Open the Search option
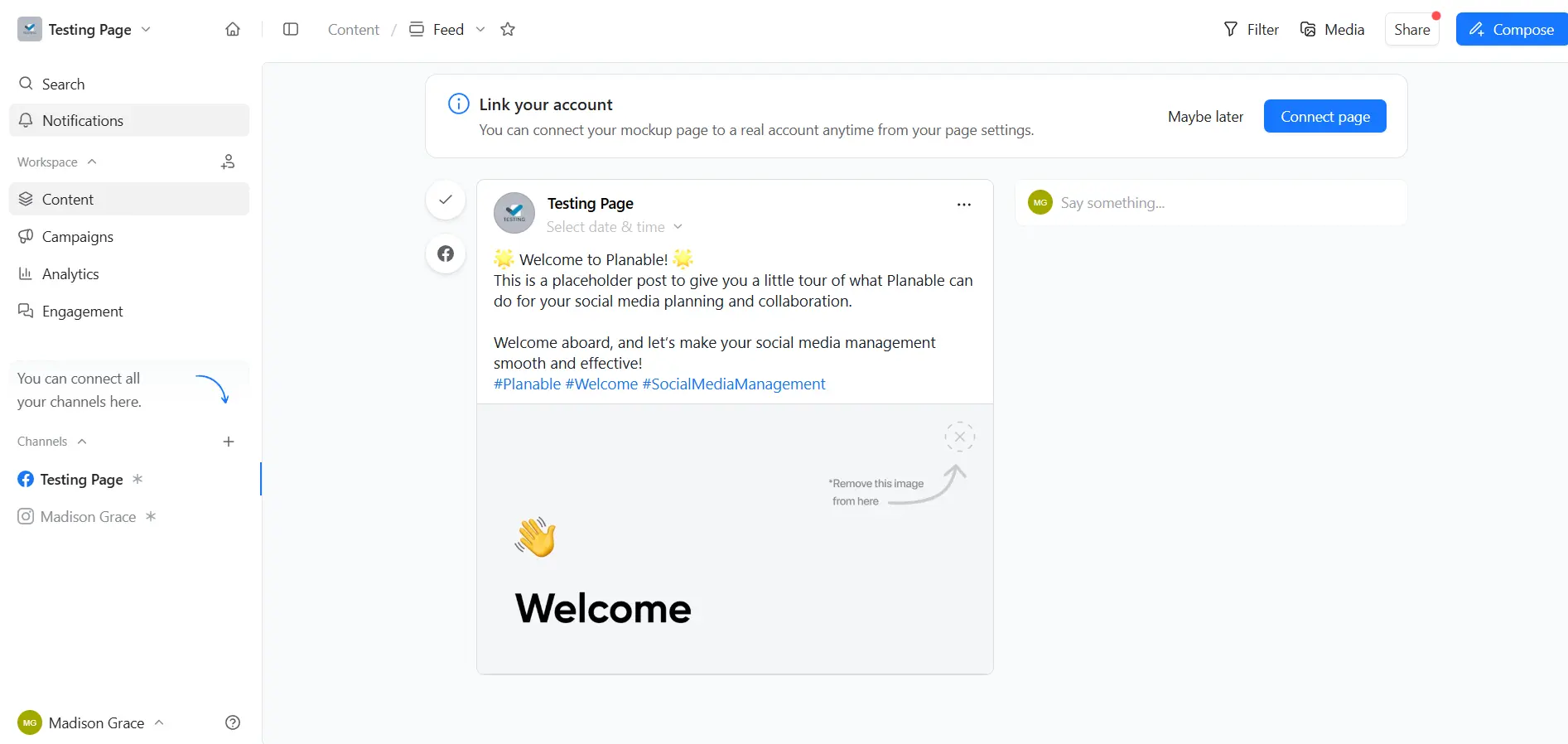 tap(129, 84)
